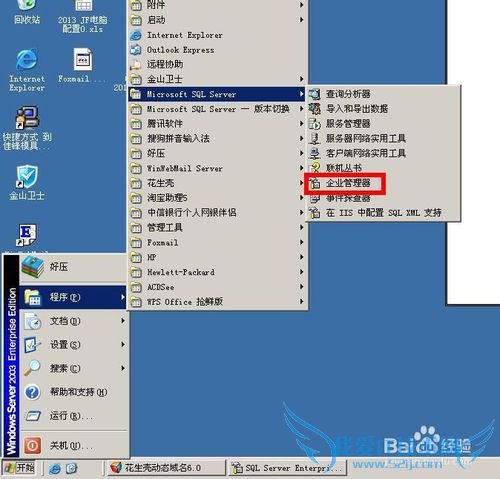Expand the 搜狗拼音输入法 folder
Image resolution: width=500 pixels, height=479 pixels.
point(218,138)
